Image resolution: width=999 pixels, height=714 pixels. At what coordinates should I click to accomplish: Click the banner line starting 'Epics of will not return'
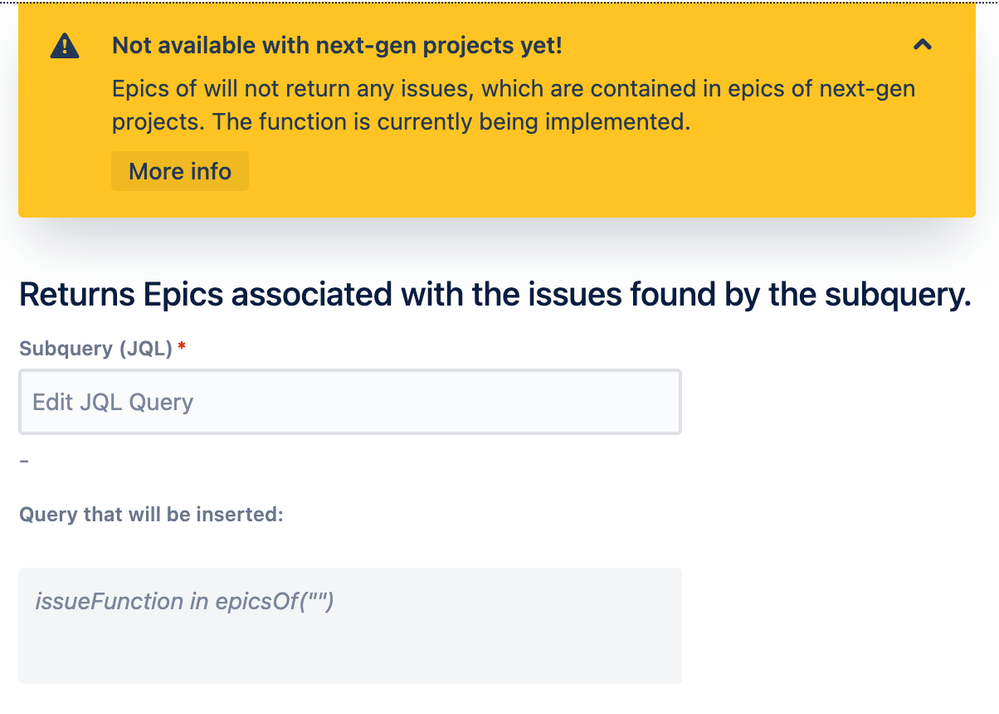514,89
